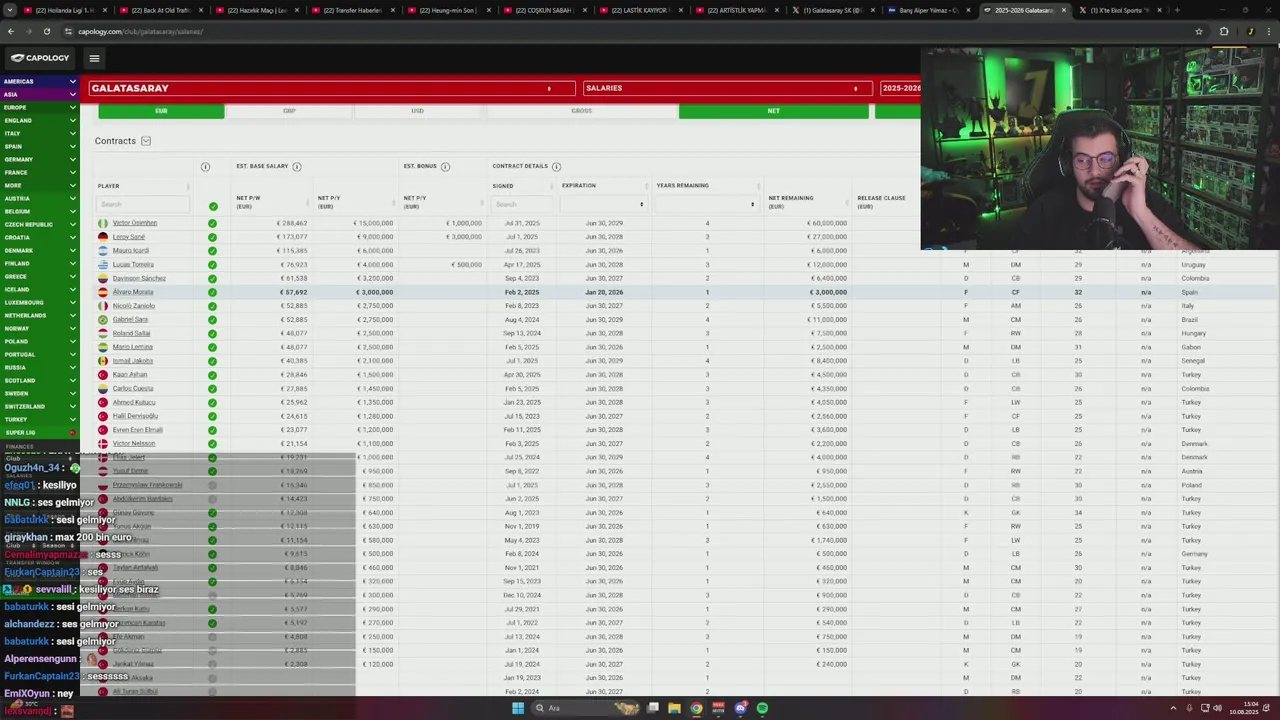
Task: Sort by Player column sort icon
Action: click(188, 186)
